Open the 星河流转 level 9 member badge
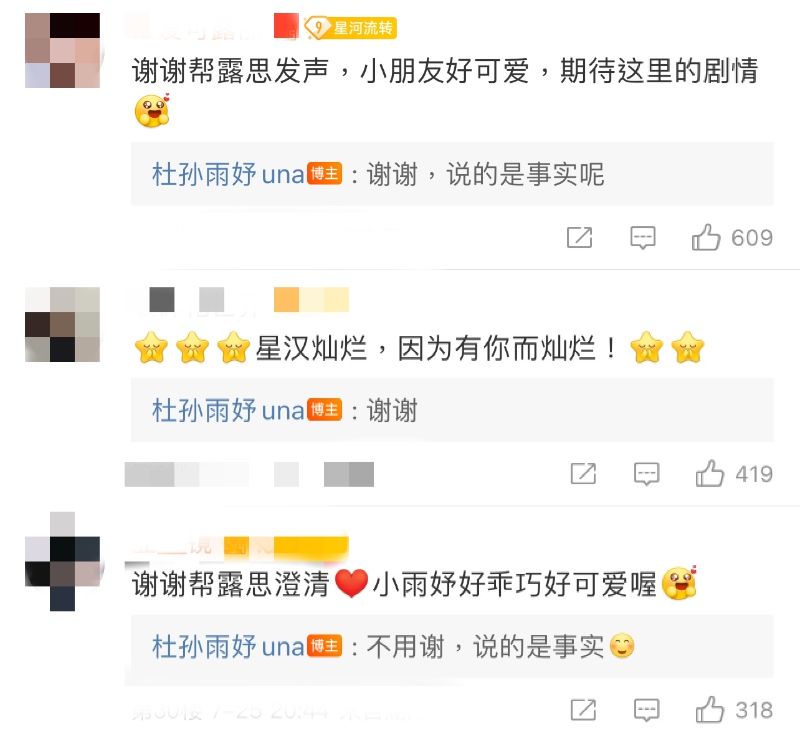The height and width of the screenshot is (736, 800). tap(351, 28)
